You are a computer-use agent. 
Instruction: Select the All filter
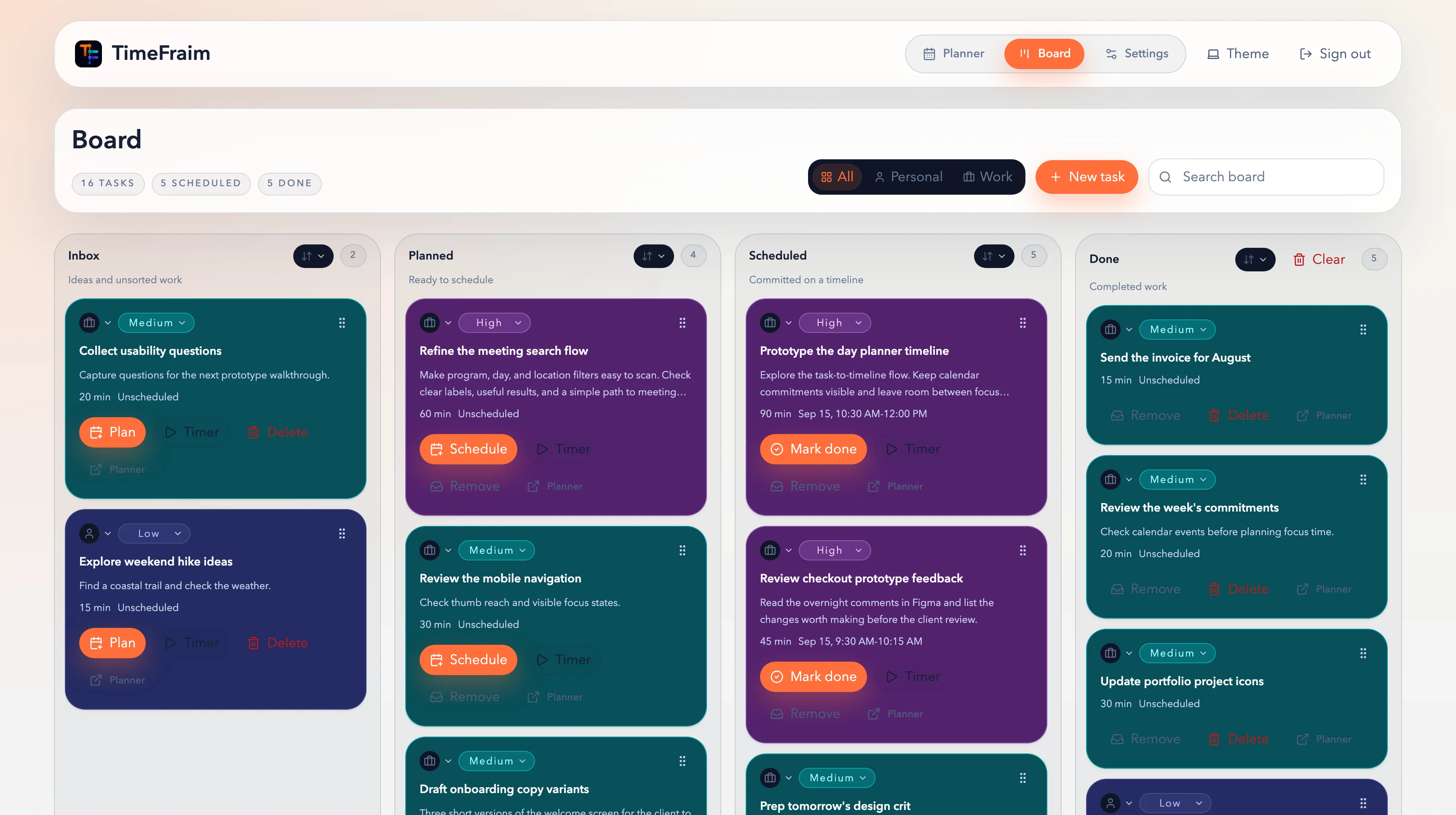pos(837,177)
